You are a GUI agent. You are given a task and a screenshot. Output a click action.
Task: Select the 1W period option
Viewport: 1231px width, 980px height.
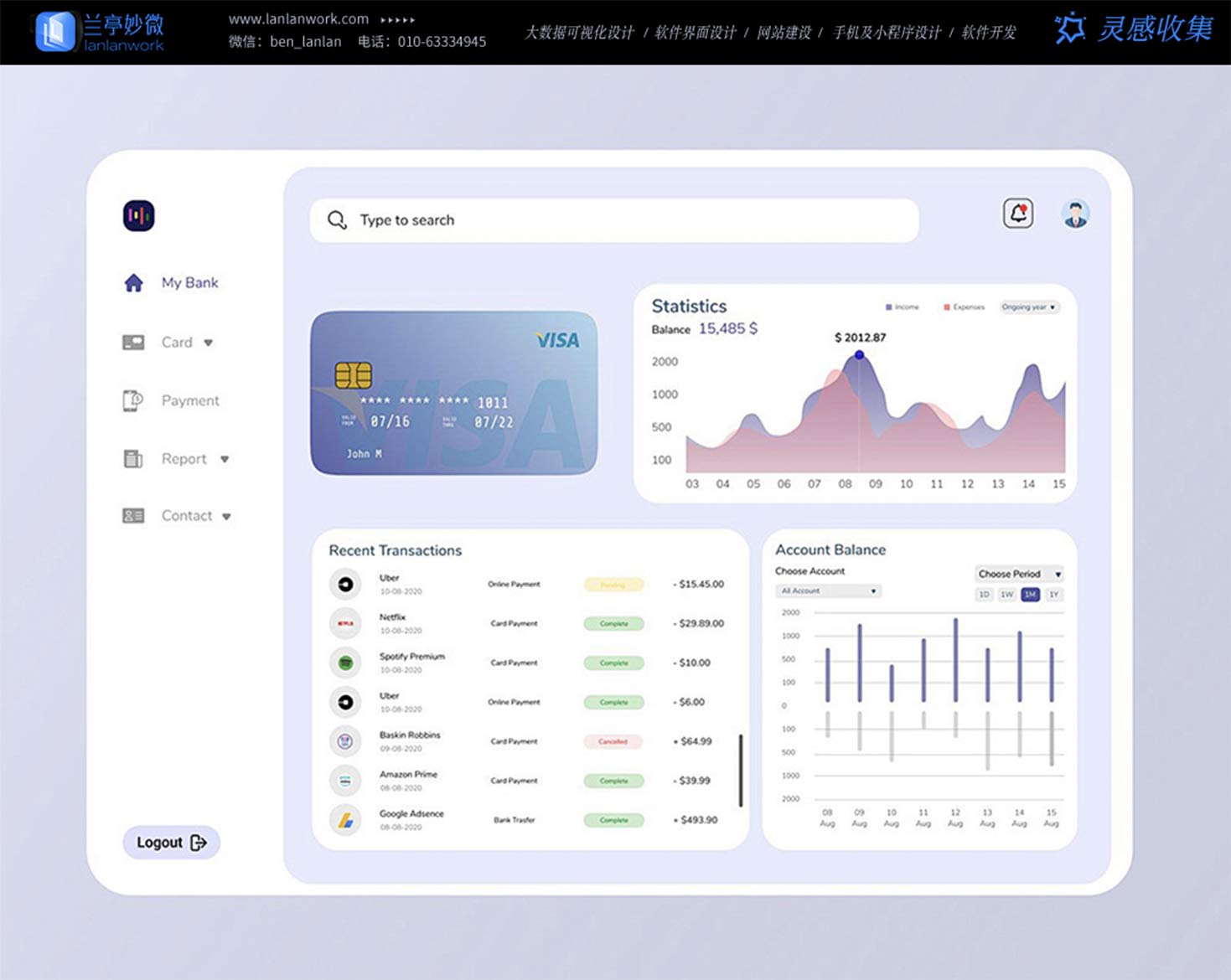[1006, 595]
